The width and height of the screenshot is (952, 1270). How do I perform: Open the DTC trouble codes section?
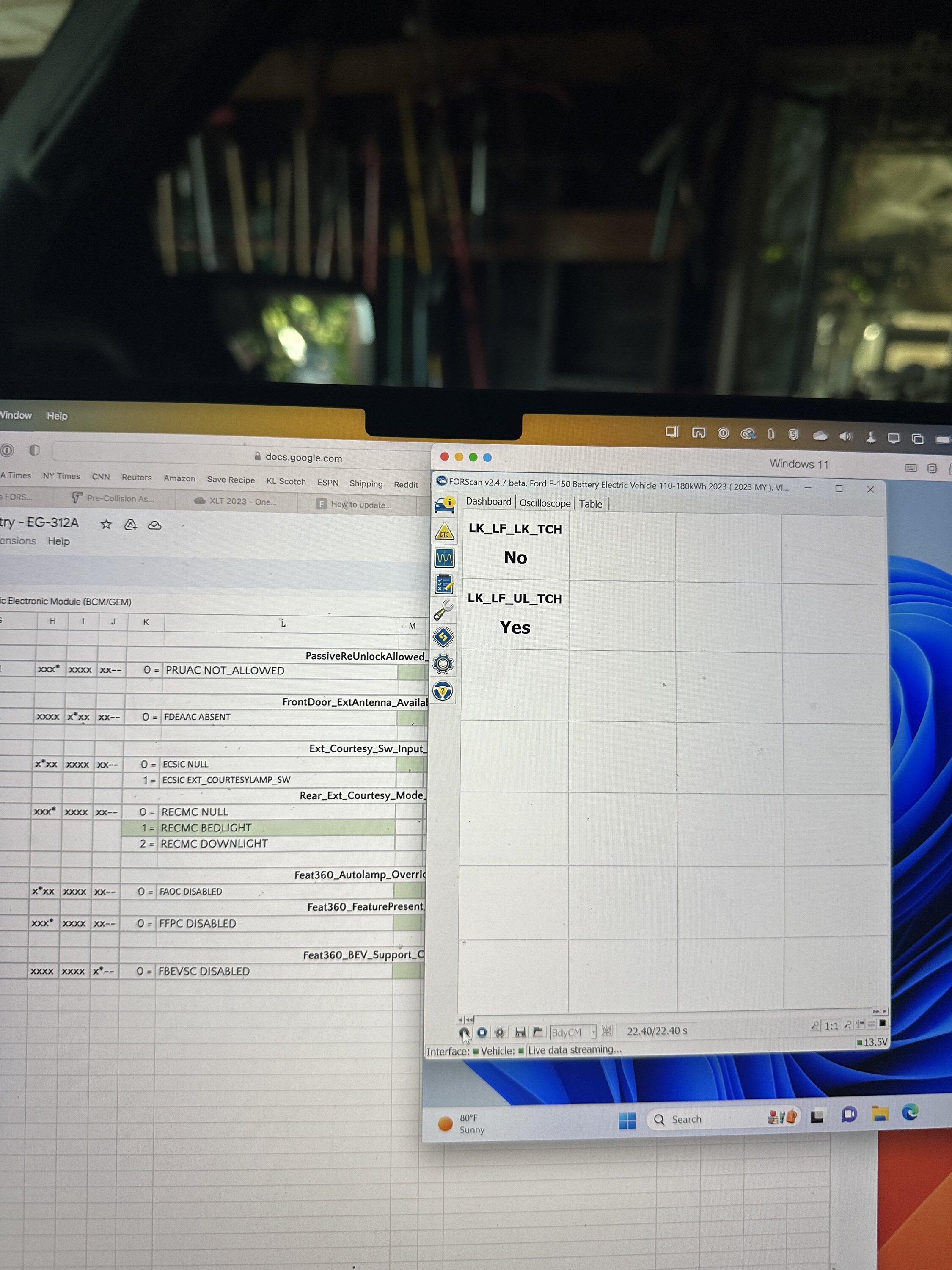(x=444, y=532)
